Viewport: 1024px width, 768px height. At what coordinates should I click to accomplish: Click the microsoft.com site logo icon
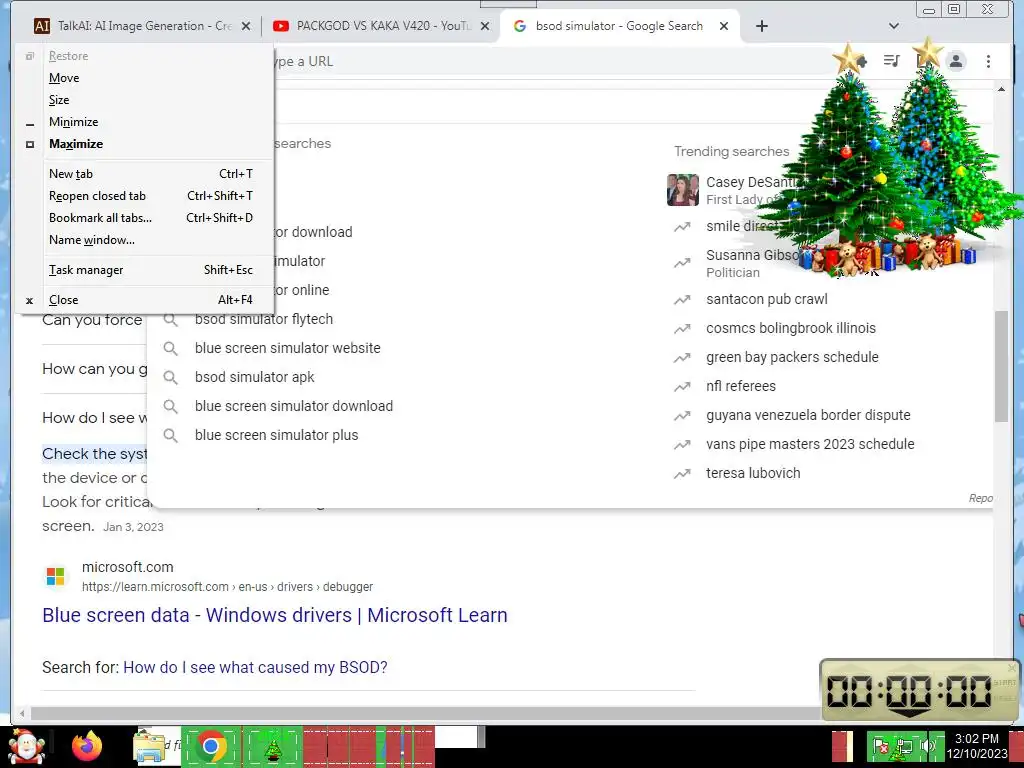point(56,576)
